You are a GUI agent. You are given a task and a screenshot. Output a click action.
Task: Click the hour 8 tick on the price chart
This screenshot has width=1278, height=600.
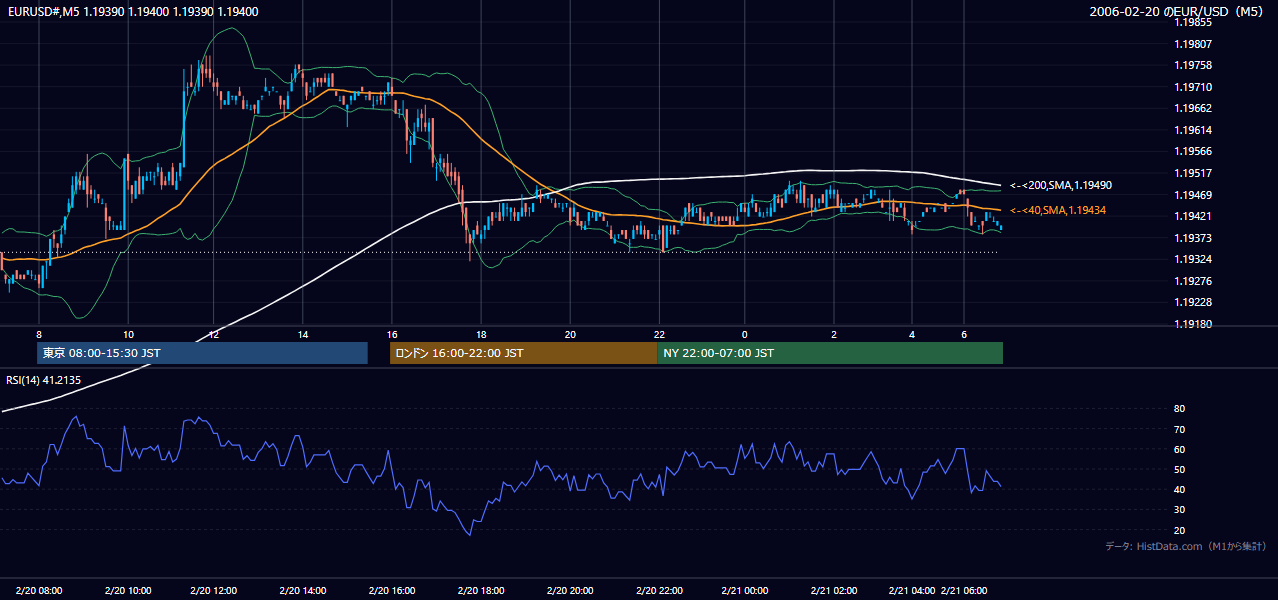38,334
